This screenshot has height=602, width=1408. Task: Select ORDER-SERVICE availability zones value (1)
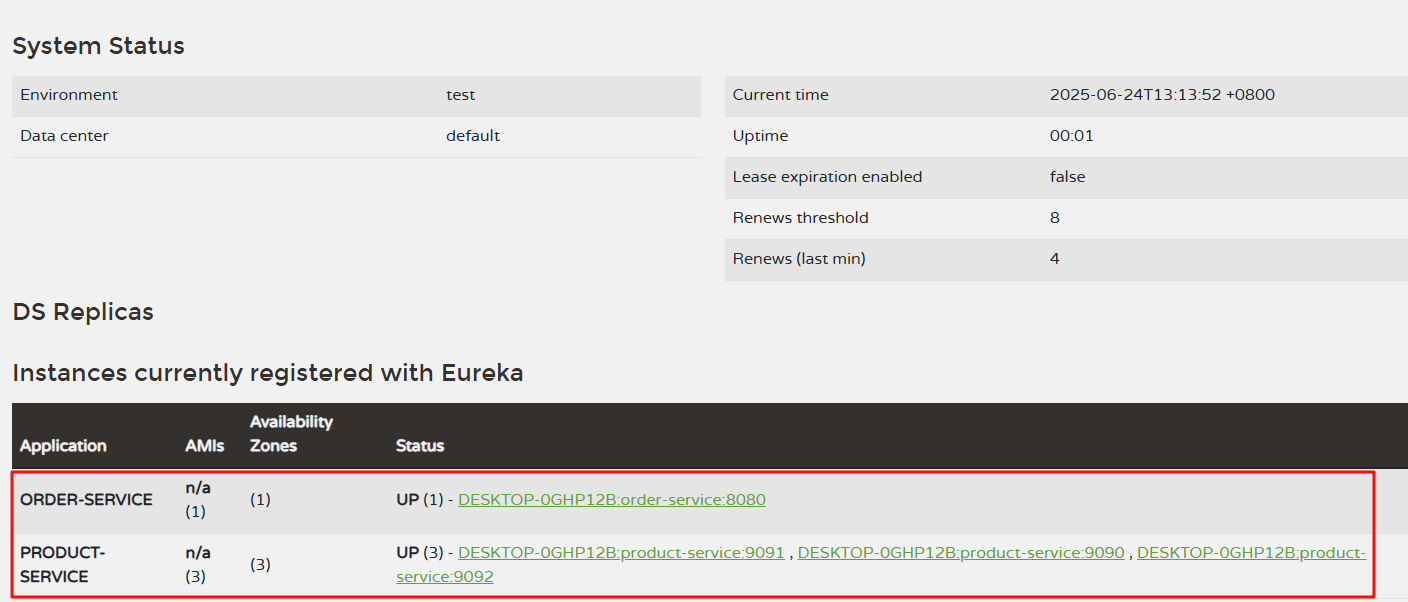(260, 500)
